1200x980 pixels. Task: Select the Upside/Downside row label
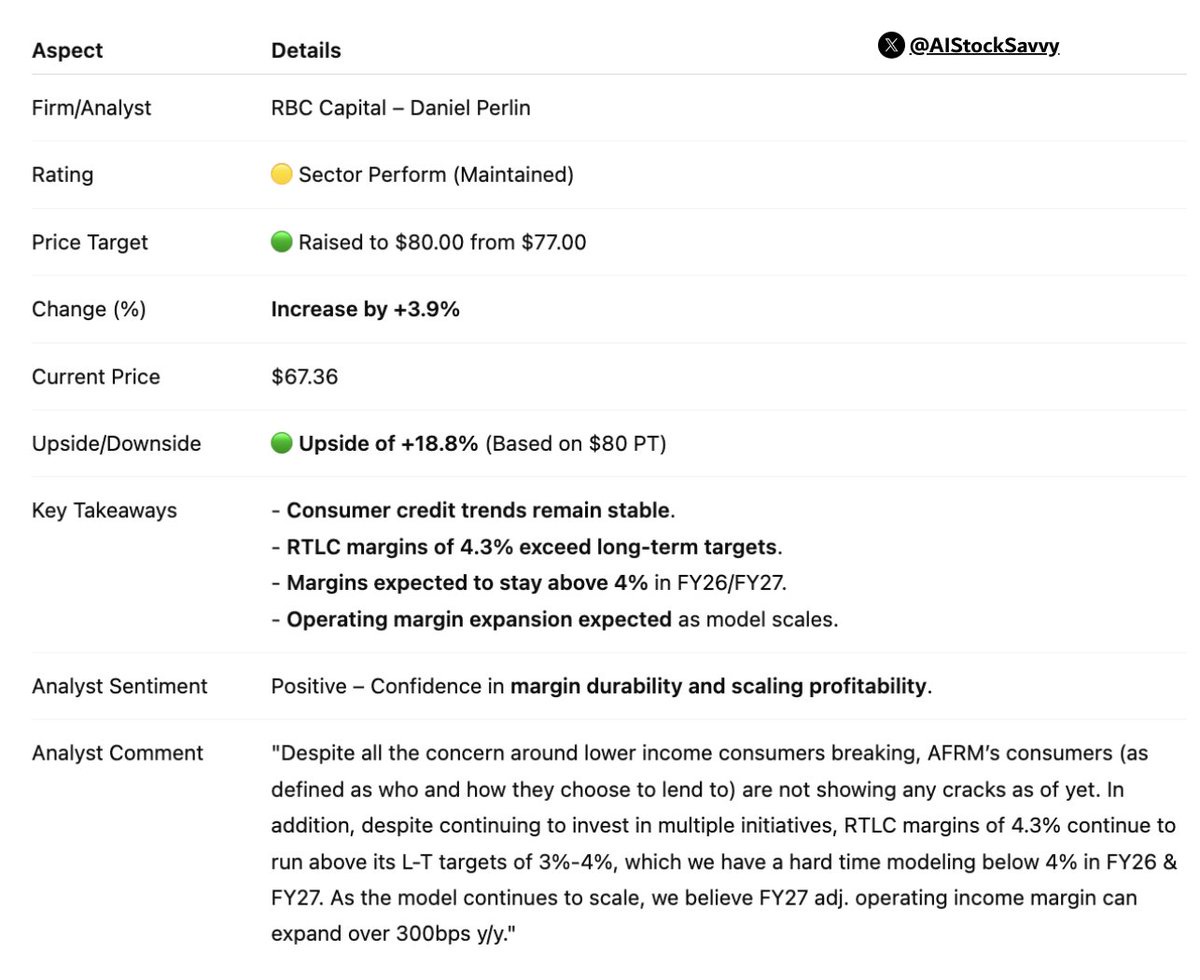click(x=116, y=443)
